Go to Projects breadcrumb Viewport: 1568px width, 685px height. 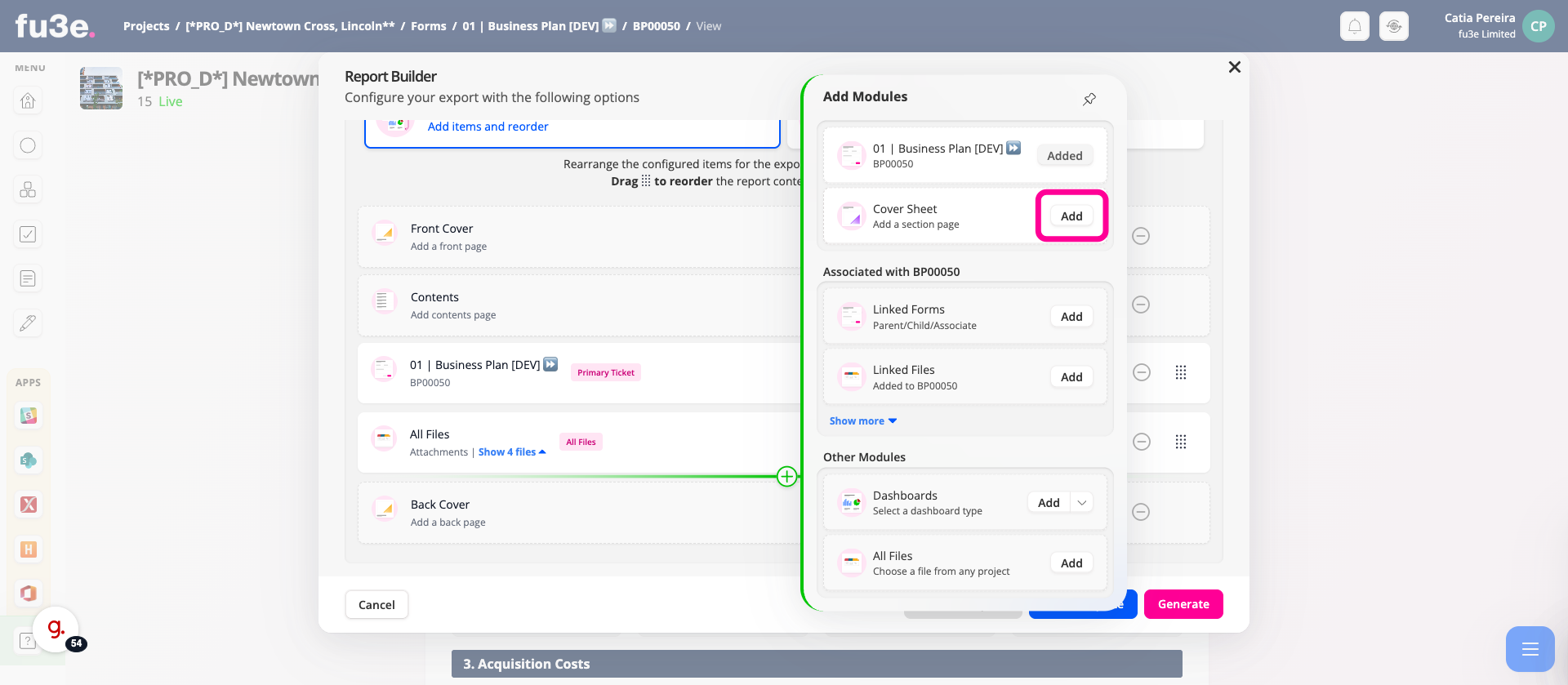click(x=146, y=26)
